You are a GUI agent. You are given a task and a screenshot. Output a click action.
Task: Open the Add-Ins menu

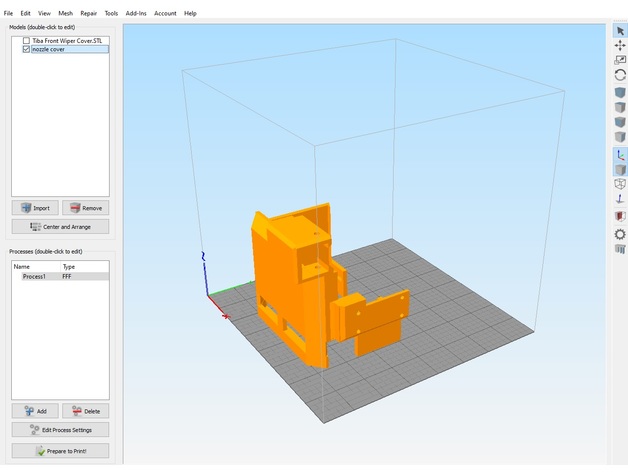[x=136, y=13]
